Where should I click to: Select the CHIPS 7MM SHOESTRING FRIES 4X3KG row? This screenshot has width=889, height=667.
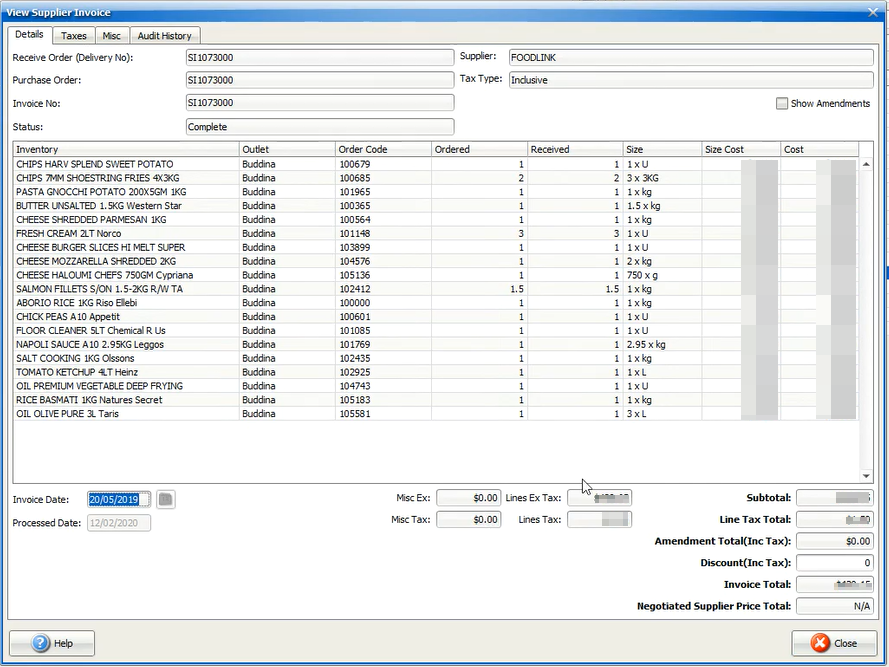click(x=435, y=178)
